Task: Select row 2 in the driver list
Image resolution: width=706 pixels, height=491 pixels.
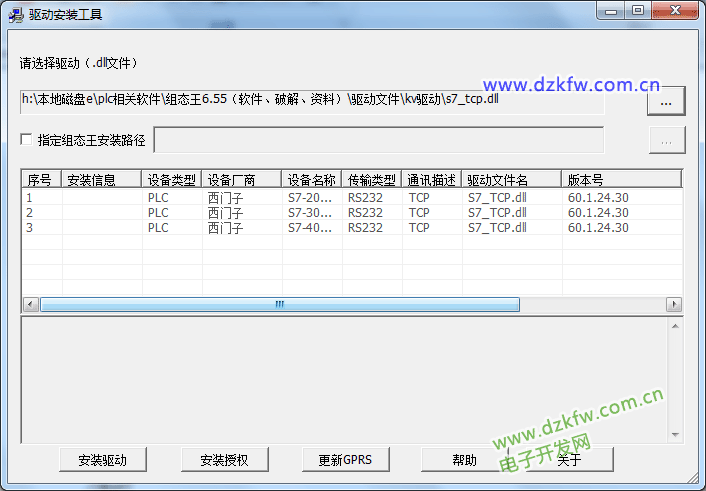Action: point(352,213)
